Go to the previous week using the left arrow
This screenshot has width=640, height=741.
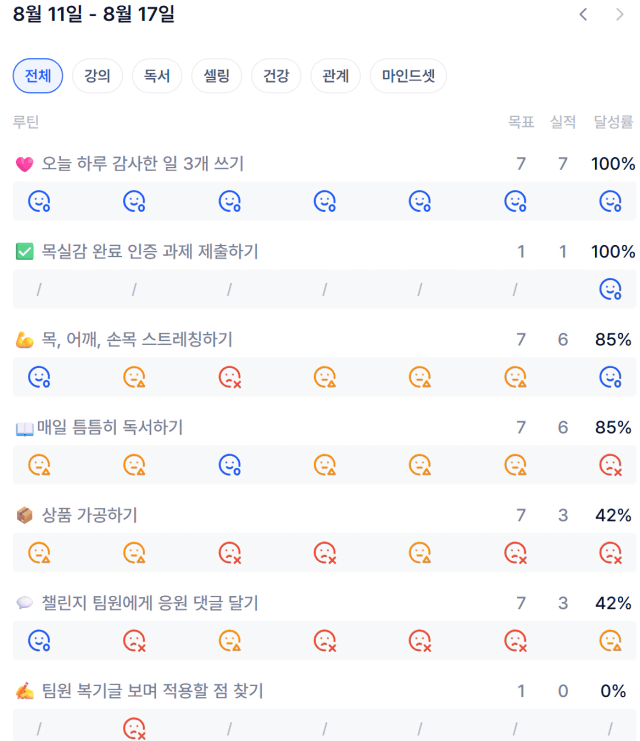click(583, 15)
